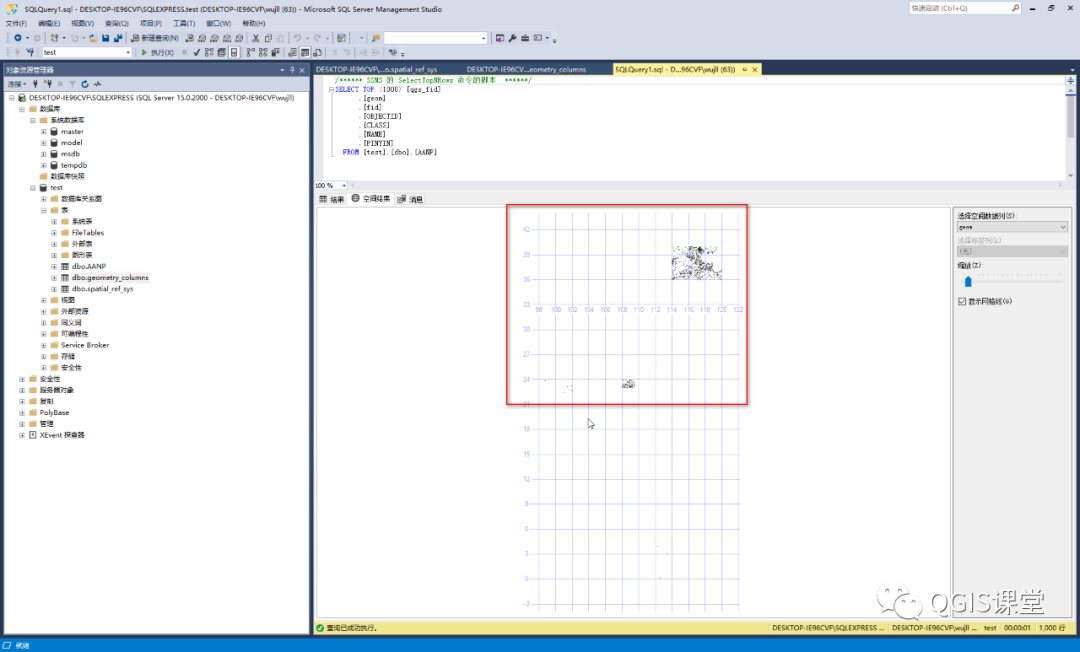Expand the FileTables node
1080x652 pixels.
[54, 233]
